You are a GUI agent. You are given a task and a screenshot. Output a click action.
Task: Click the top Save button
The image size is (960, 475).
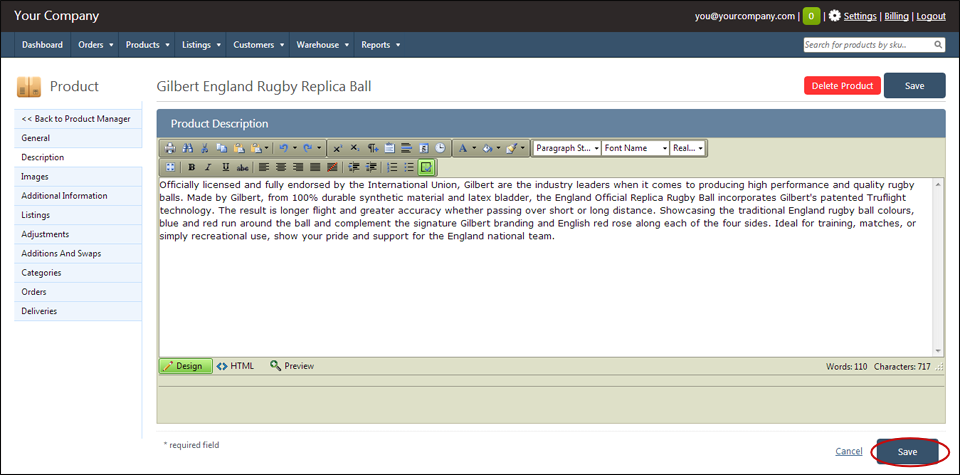[915, 86]
